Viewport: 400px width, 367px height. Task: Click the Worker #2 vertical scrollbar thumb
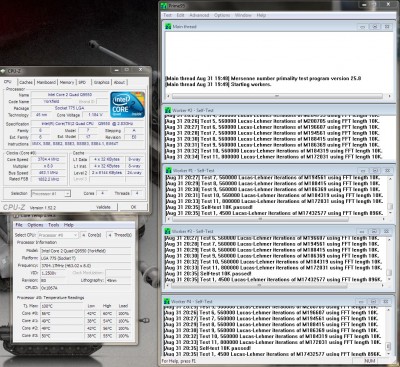(389, 273)
